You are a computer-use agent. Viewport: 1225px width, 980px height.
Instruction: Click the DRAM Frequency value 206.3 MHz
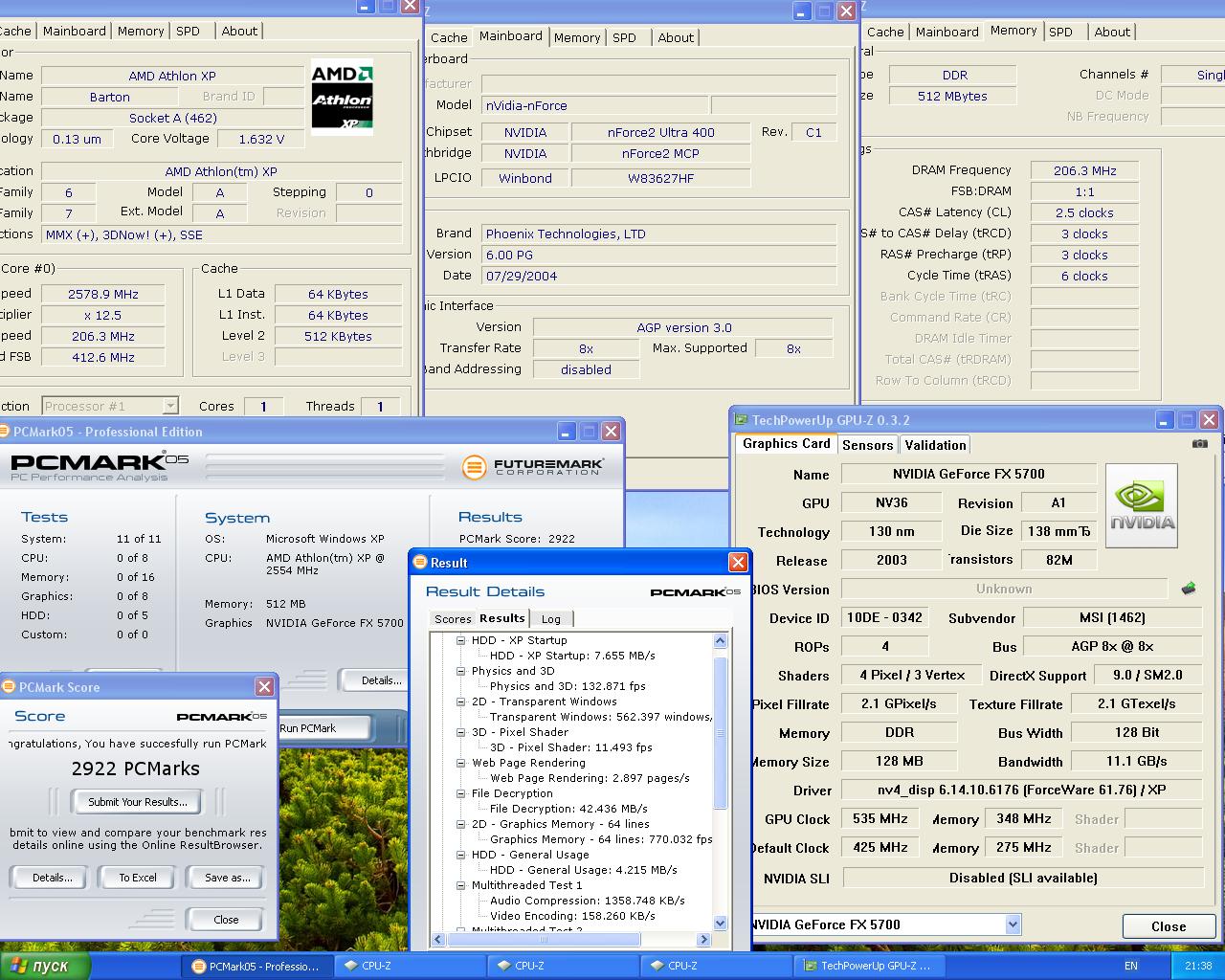[x=1084, y=170]
